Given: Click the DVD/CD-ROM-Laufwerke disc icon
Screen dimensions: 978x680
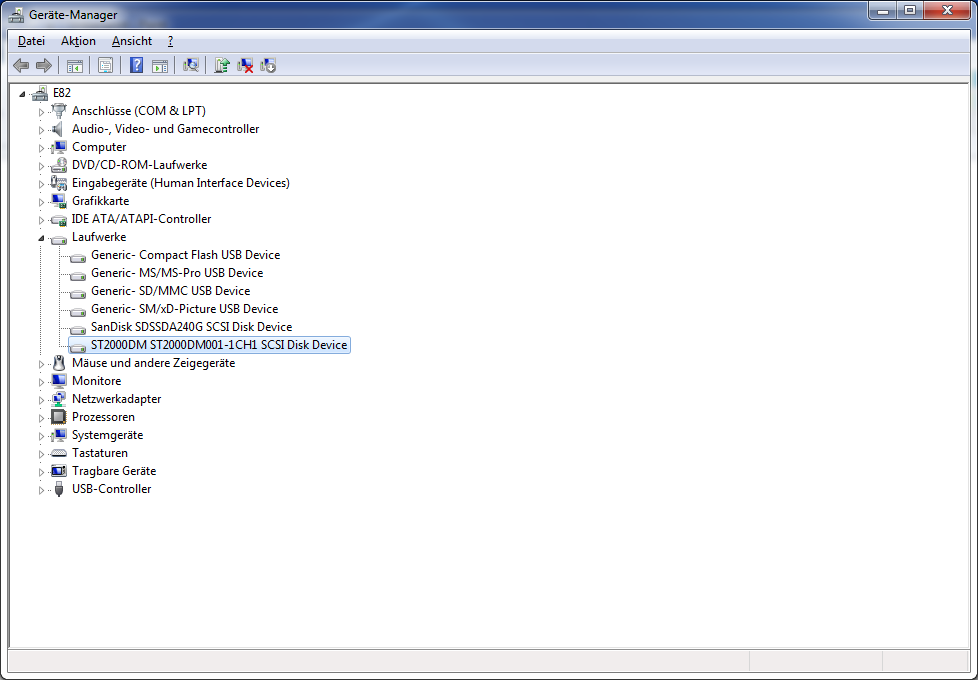Looking at the screenshot, I should pyautogui.click(x=59, y=165).
